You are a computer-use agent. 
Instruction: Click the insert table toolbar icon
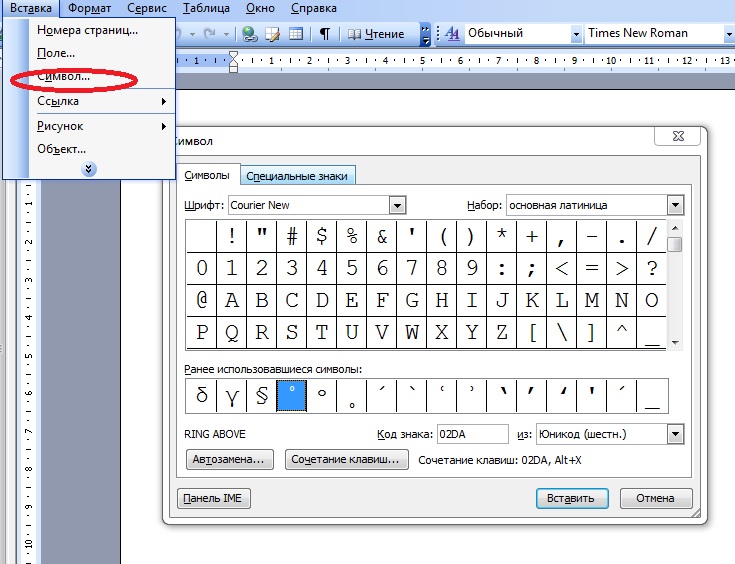pyautogui.click(x=296, y=34)
